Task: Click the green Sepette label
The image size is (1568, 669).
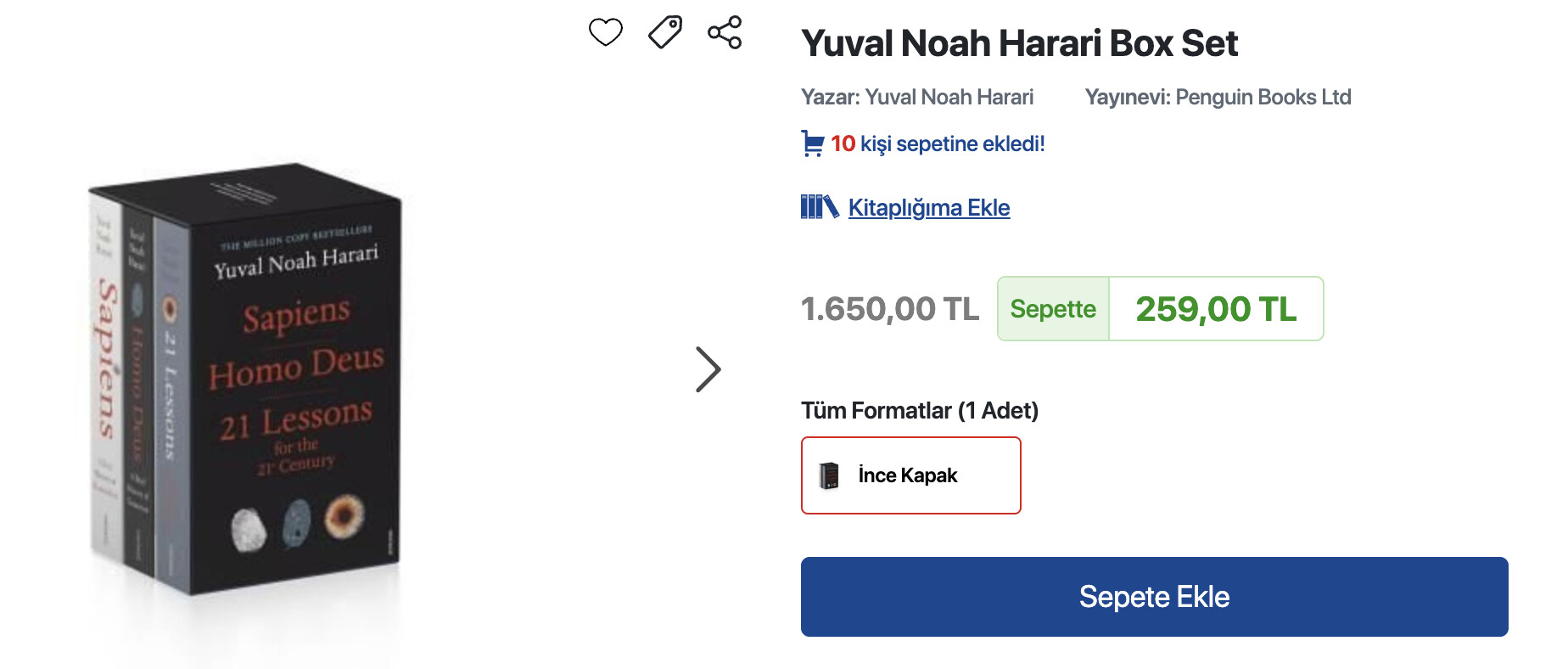Action: [x=1053, y=309]
